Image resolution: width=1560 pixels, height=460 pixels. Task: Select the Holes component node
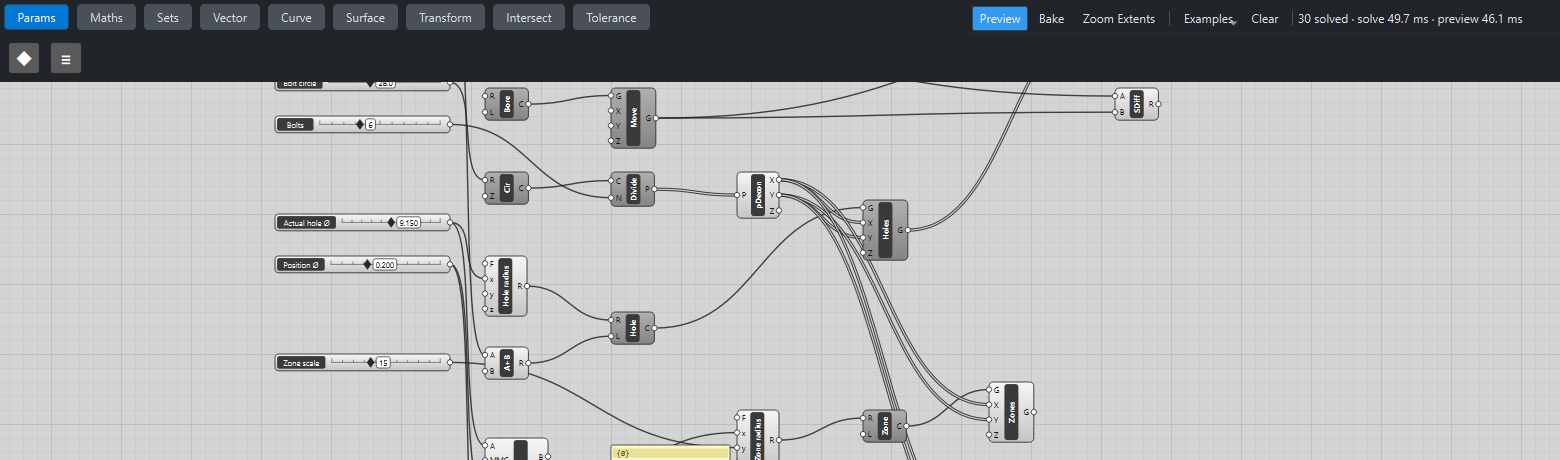885,230
